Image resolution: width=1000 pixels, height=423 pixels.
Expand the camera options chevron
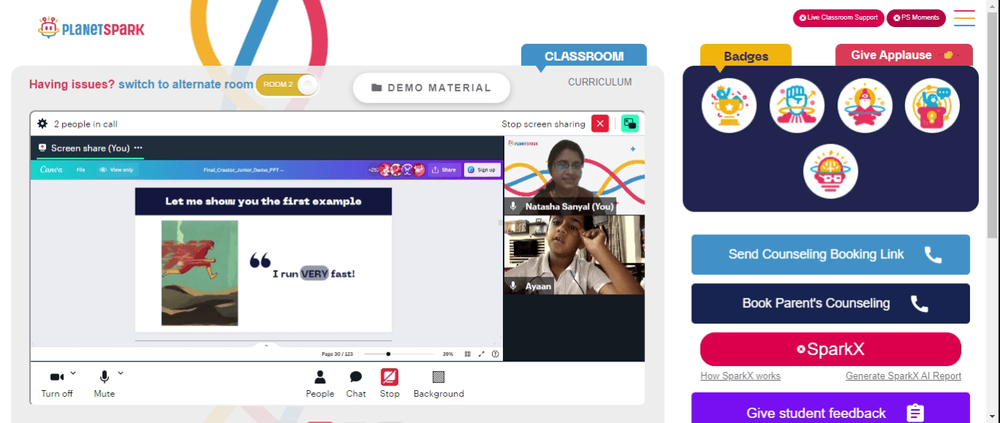coord(73,373)
